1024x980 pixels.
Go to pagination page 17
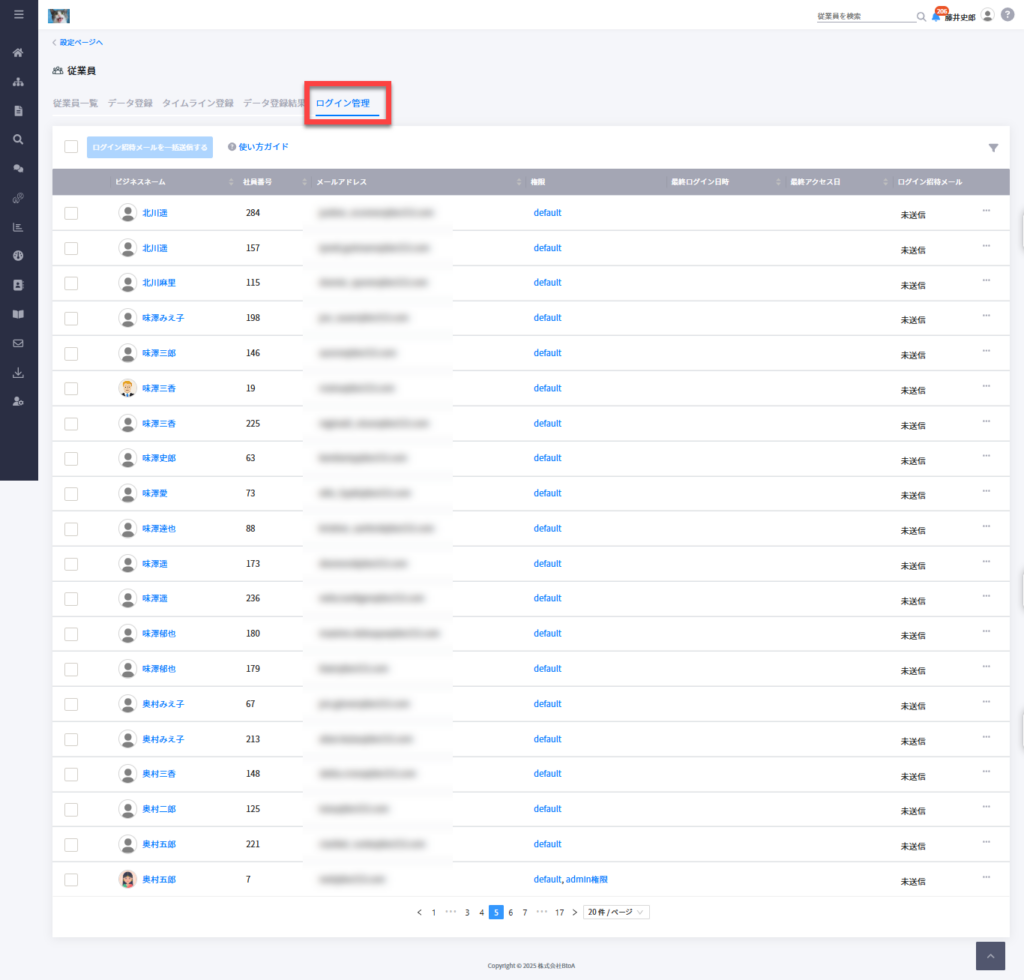[x=560, y=913]
